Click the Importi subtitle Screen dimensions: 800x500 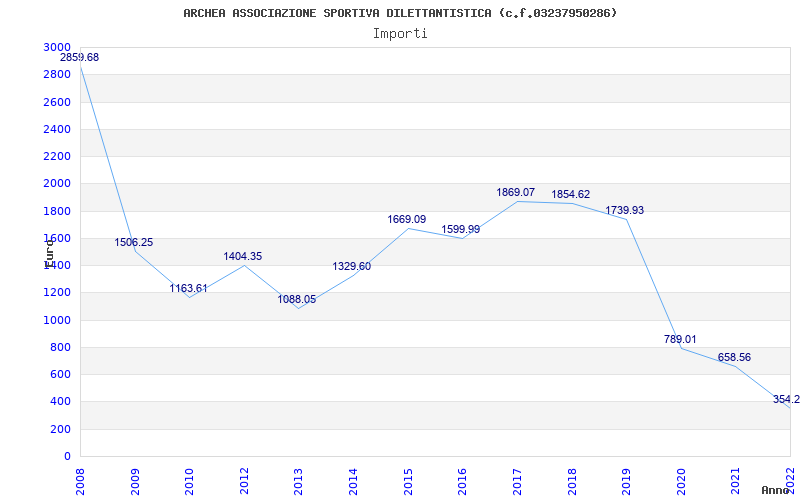[399, 34]
